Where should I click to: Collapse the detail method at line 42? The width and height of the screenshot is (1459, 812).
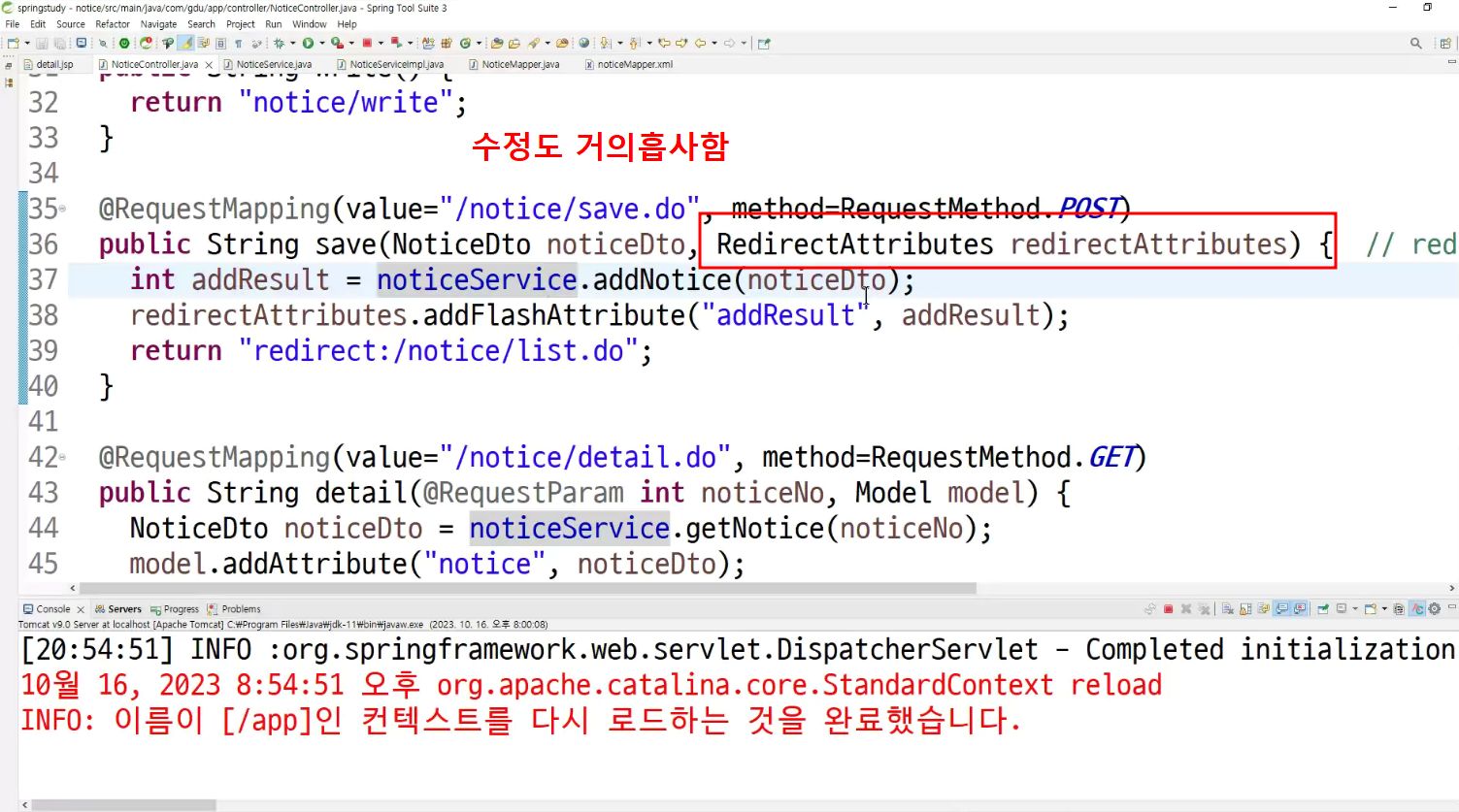tap(62, 457)
